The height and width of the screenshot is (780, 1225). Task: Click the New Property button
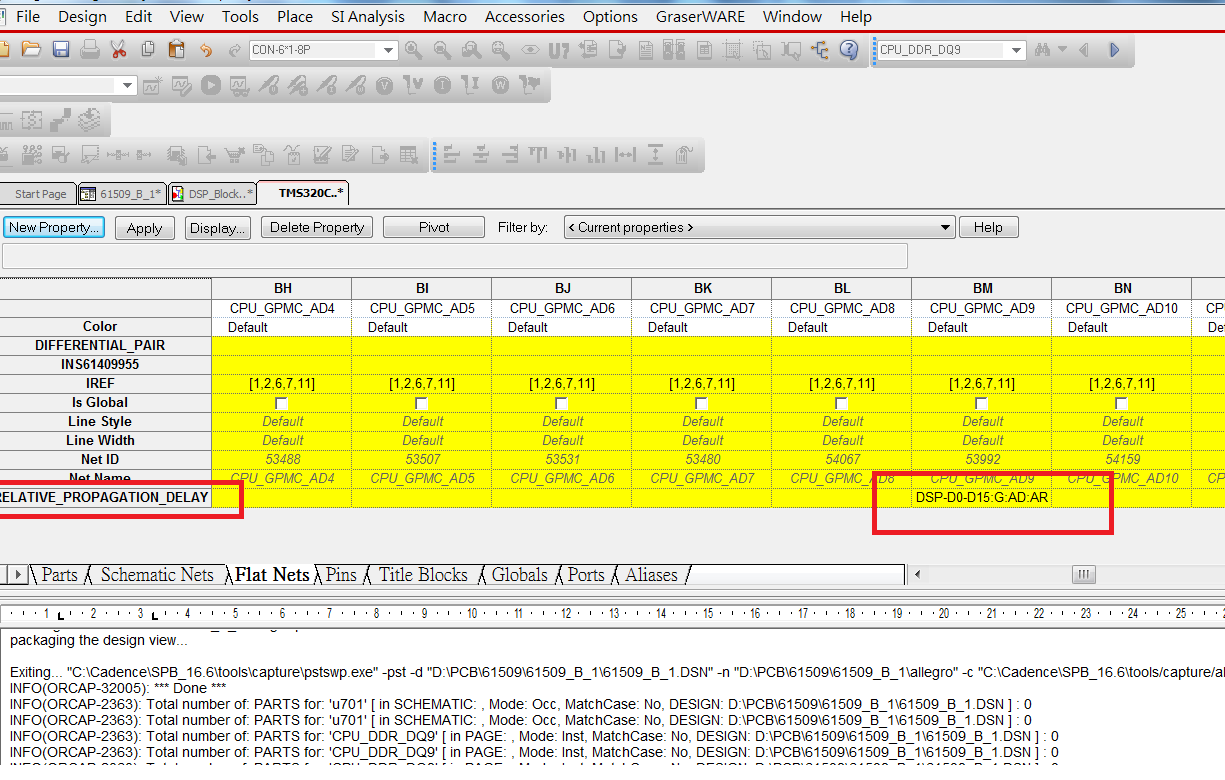[54, 228]
